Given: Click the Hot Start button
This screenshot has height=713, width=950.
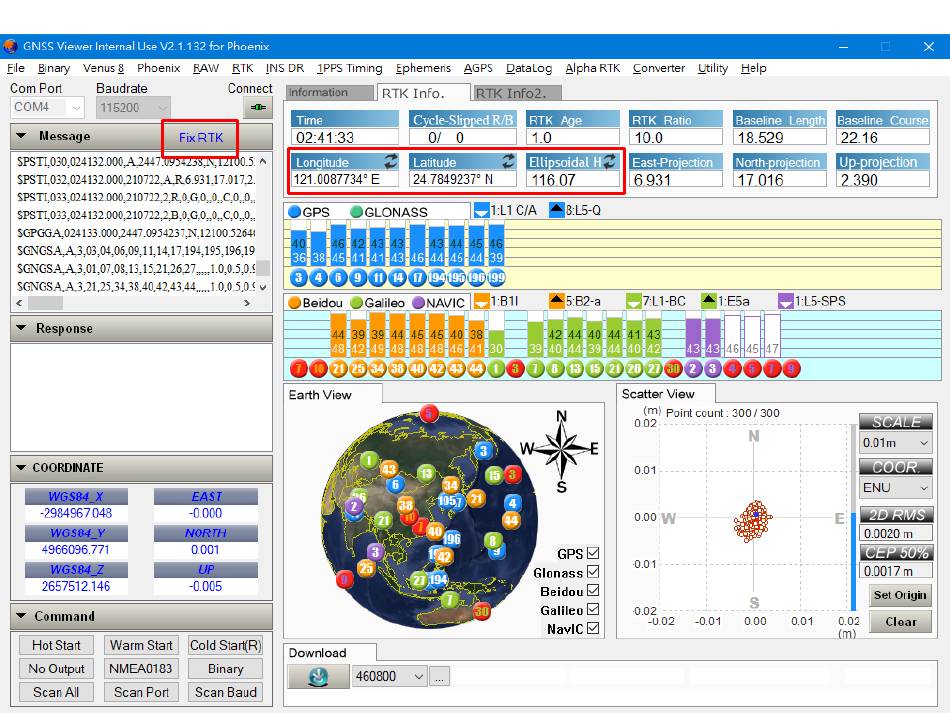Looking at the screenshot, I should [56, 645].
